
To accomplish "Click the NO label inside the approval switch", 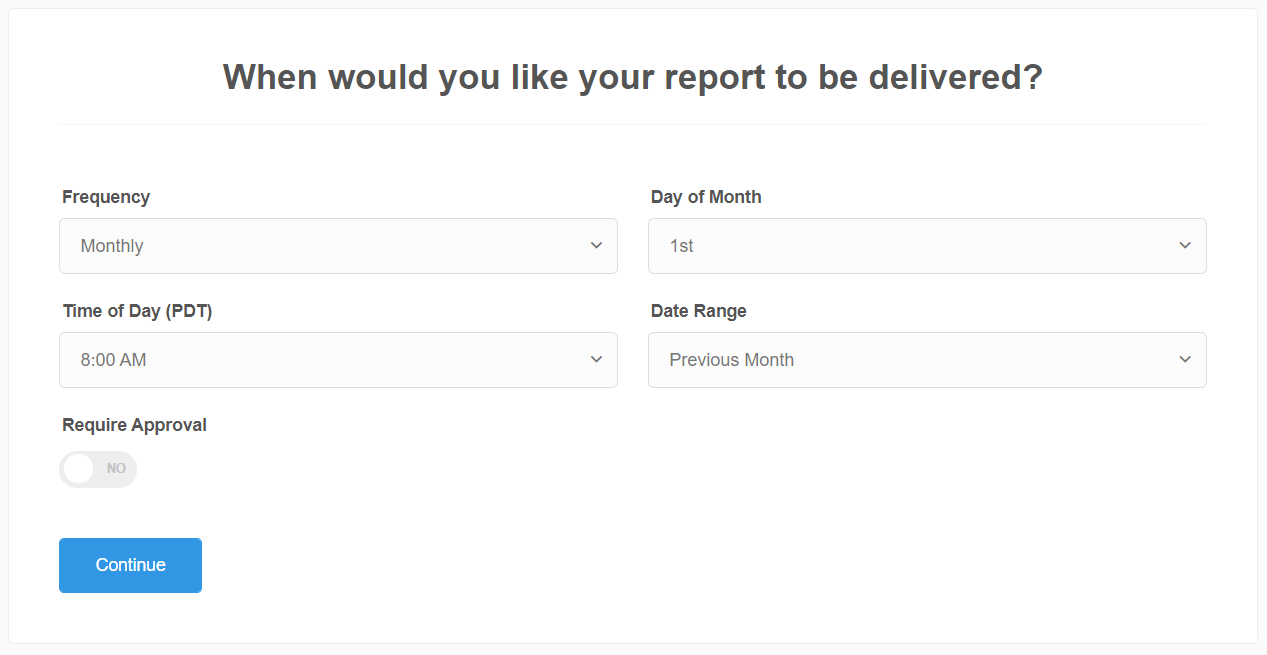I will point(115,469).
